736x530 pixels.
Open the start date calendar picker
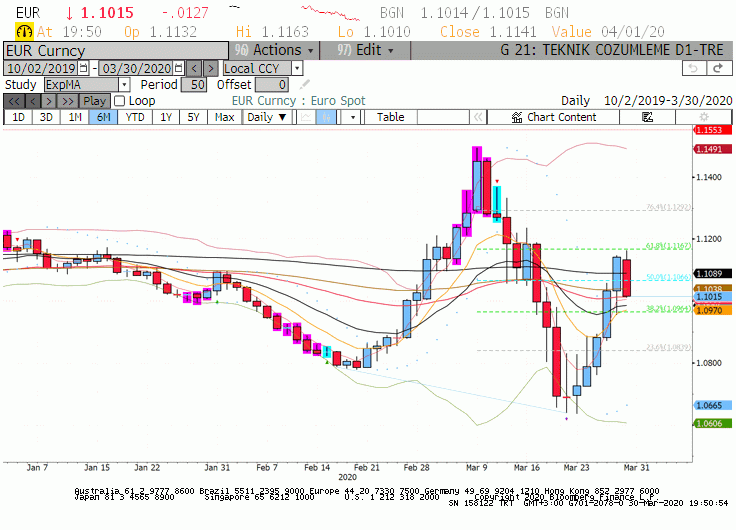[x=83, y=69]
